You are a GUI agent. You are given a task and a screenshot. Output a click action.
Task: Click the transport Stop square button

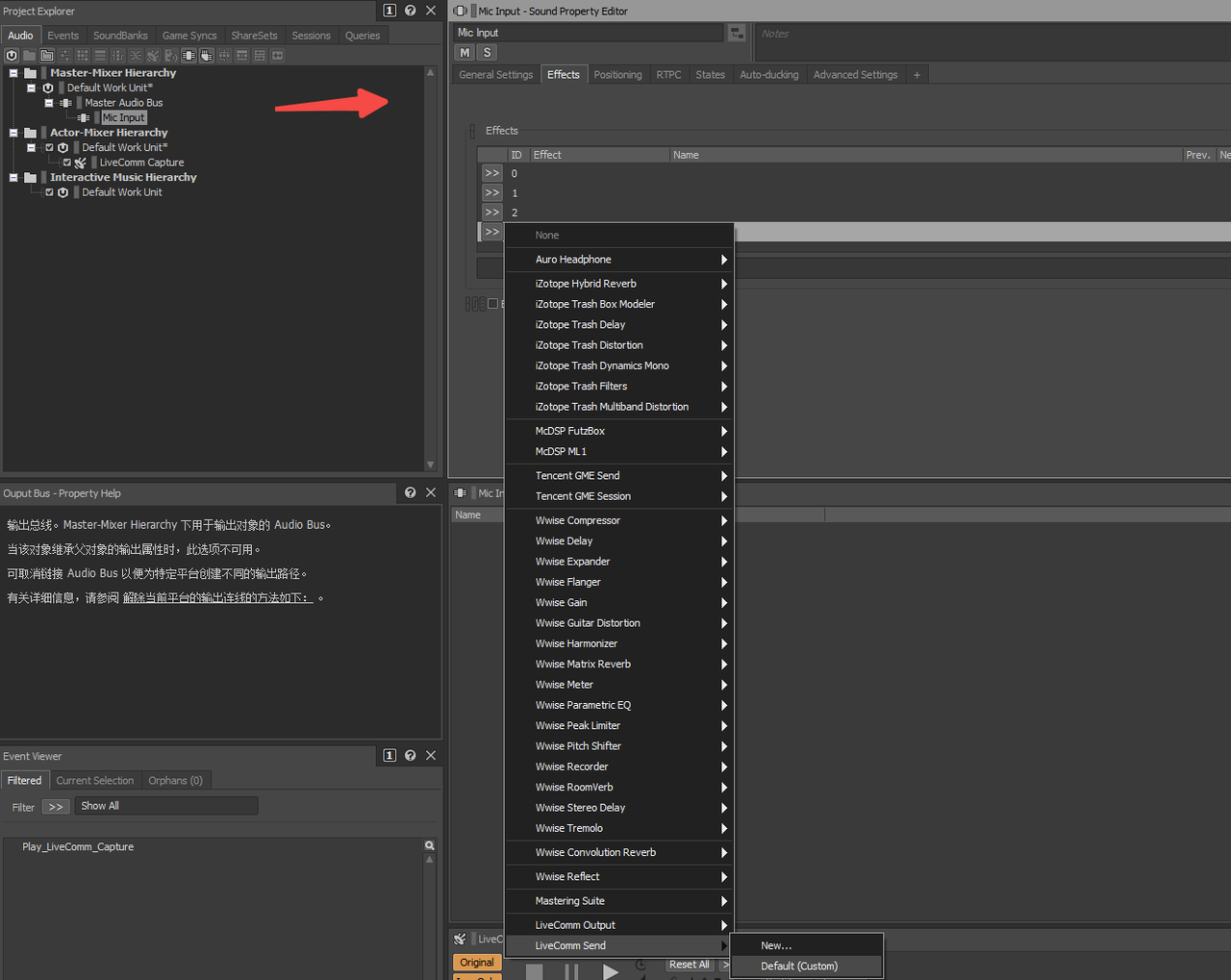point(535,972)
